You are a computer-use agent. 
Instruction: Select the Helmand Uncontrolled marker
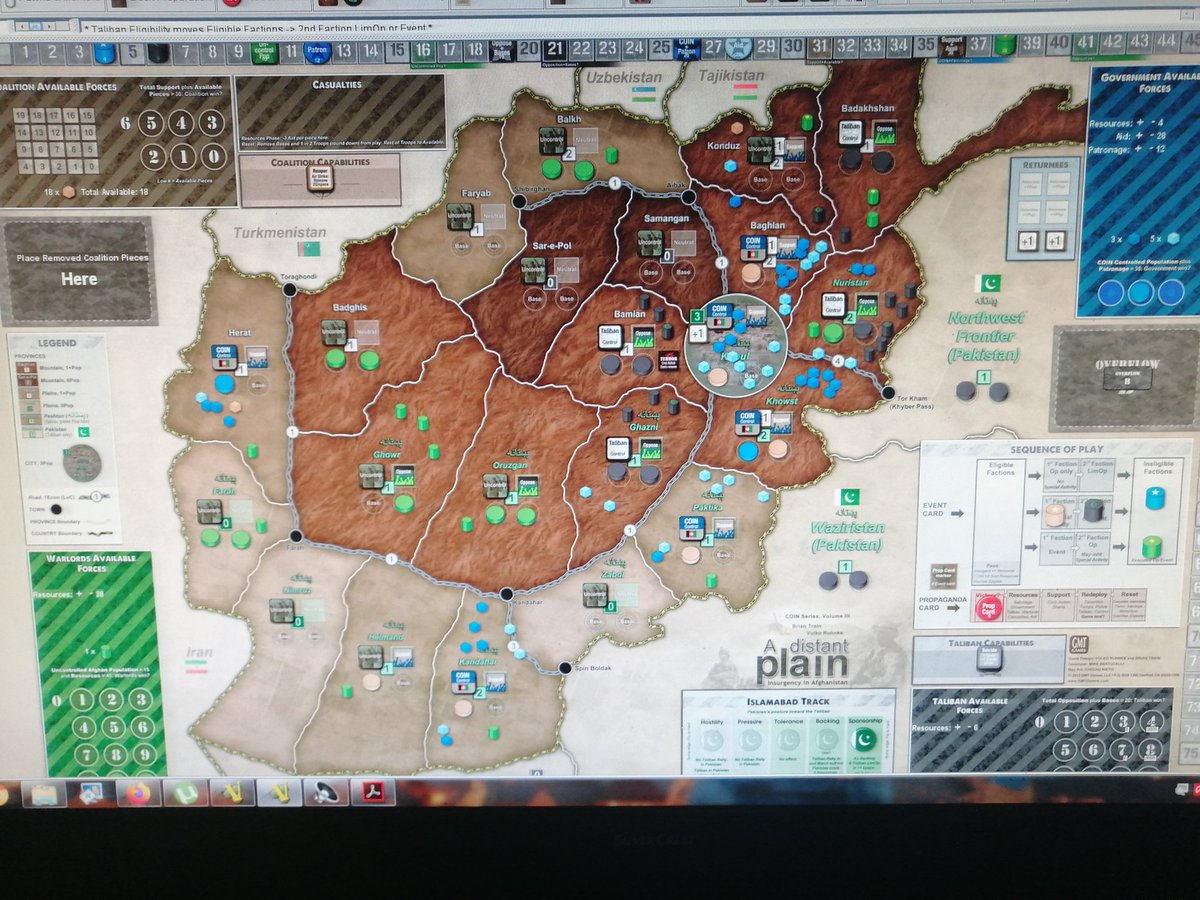pos(370,657)
